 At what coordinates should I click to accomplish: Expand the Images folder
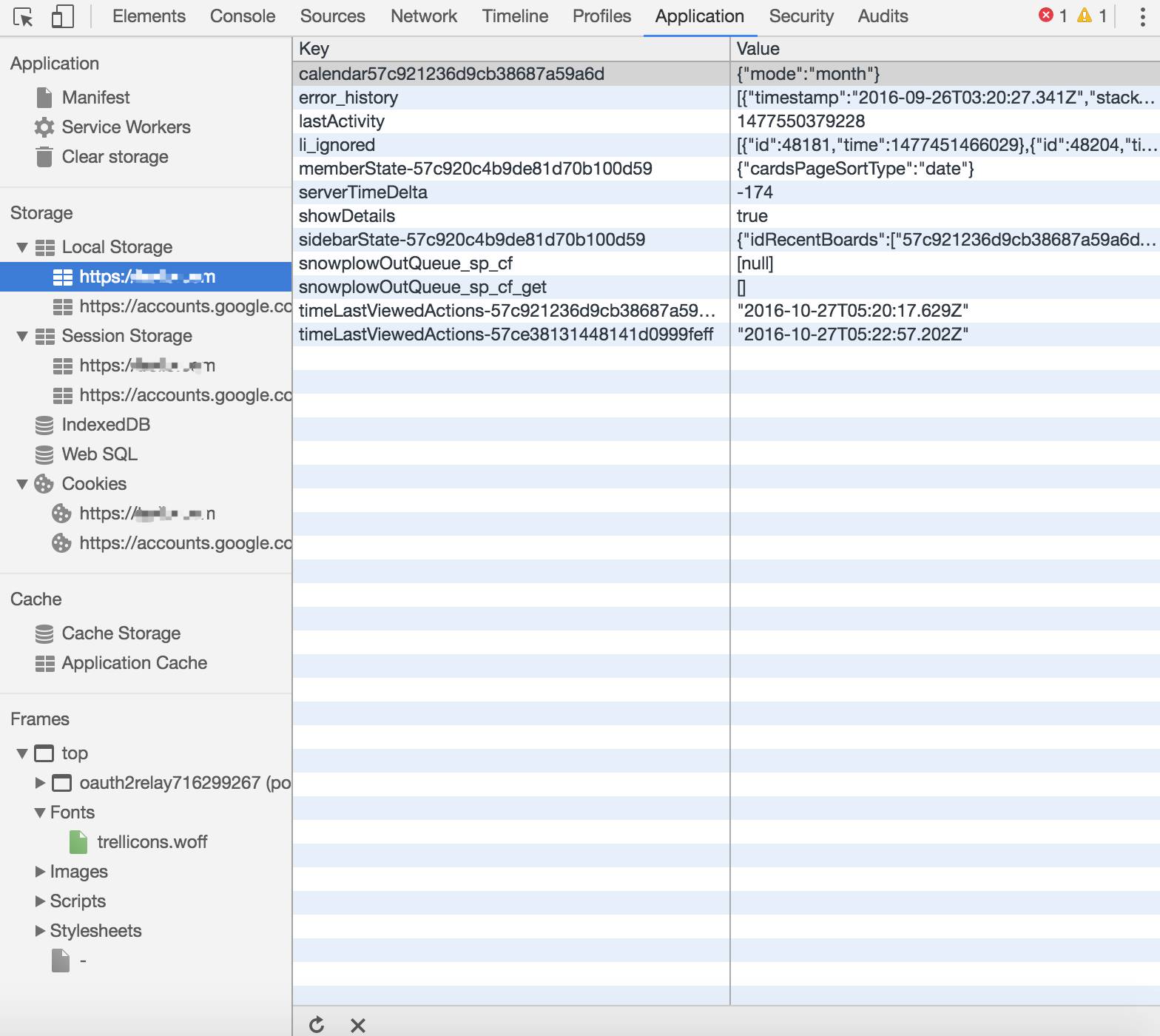point(40,872)
